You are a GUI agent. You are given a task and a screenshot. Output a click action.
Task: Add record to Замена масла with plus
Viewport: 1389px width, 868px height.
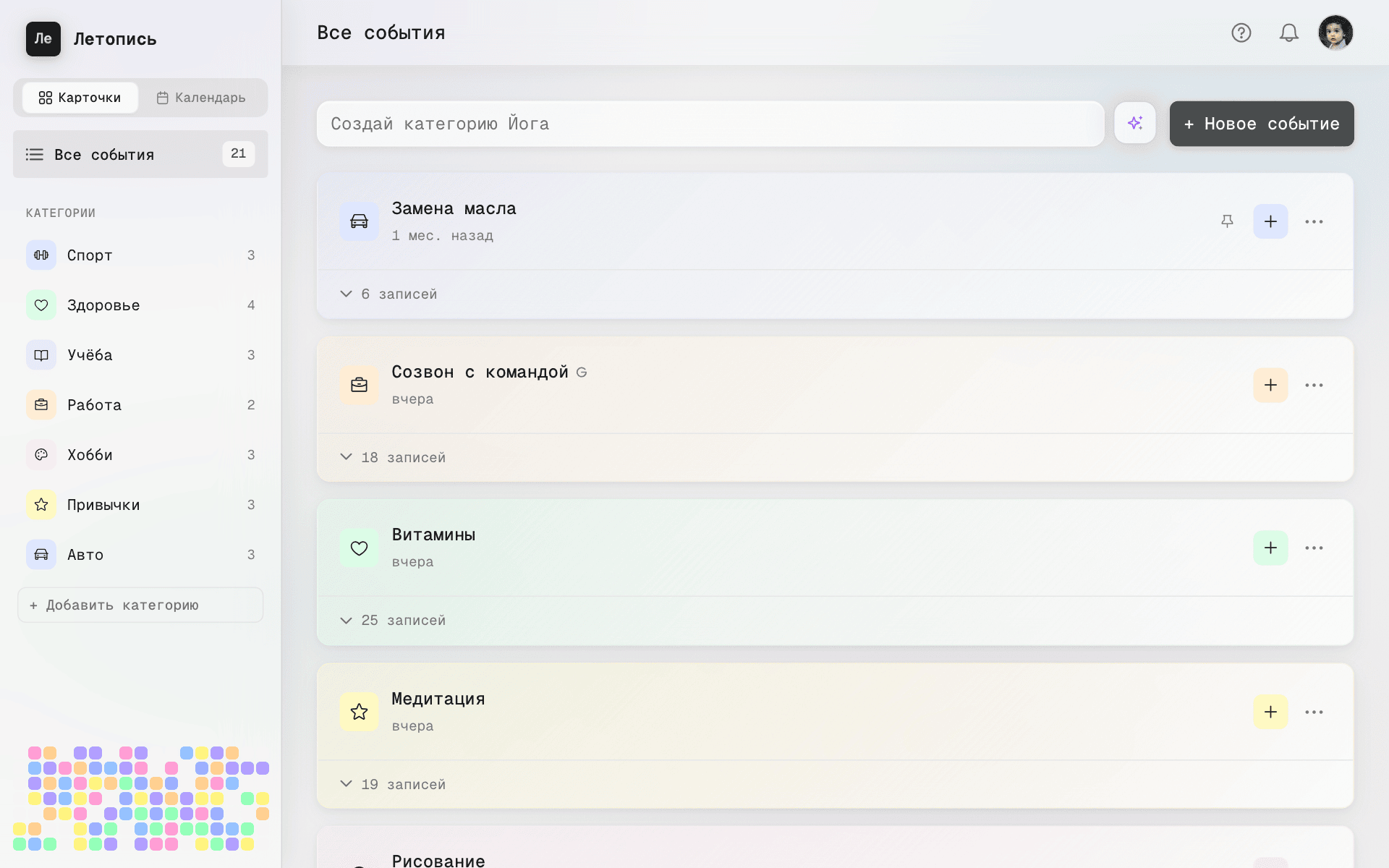click(x=1270, y=221)
